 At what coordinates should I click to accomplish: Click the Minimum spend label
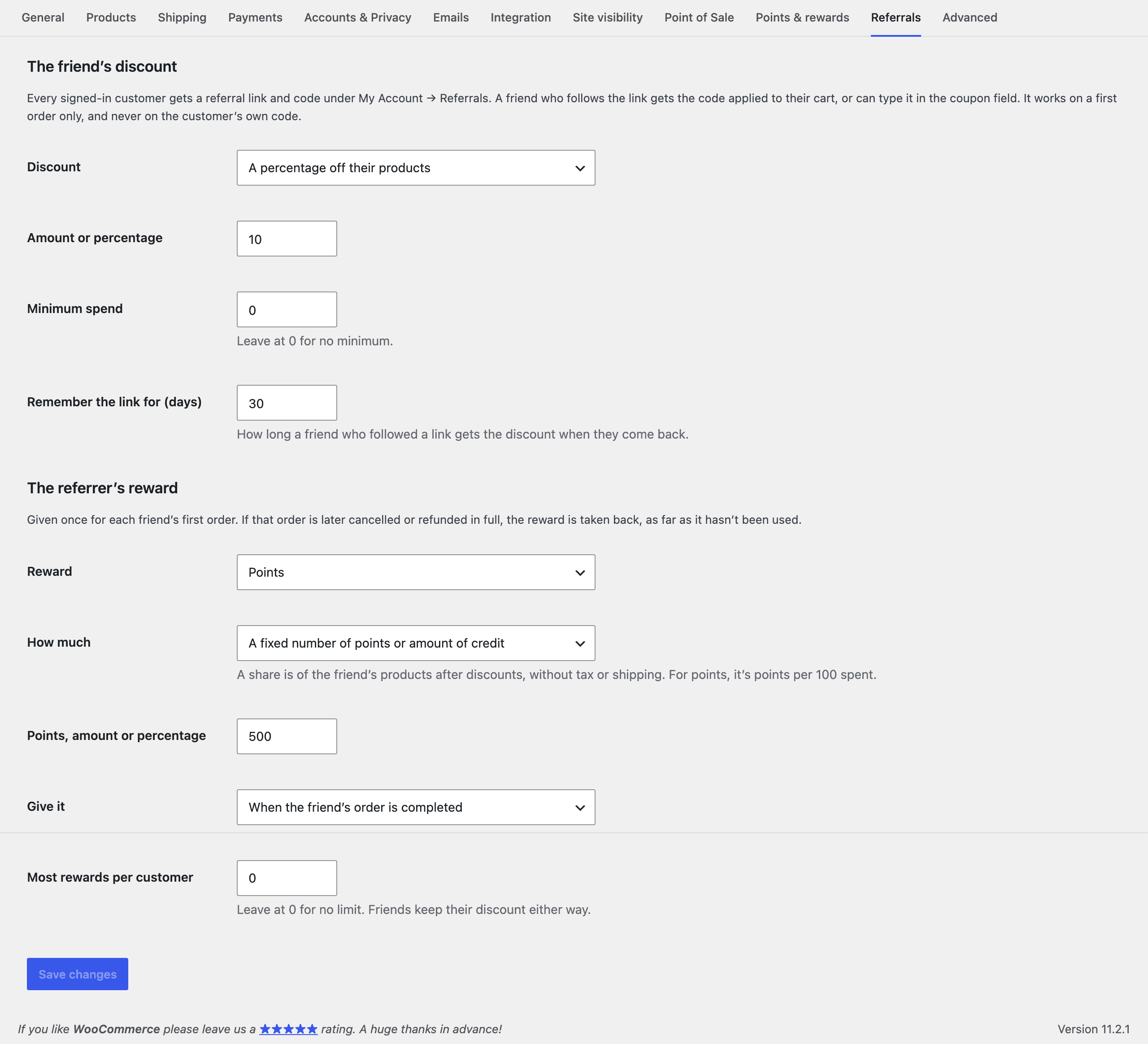[74, 309]
